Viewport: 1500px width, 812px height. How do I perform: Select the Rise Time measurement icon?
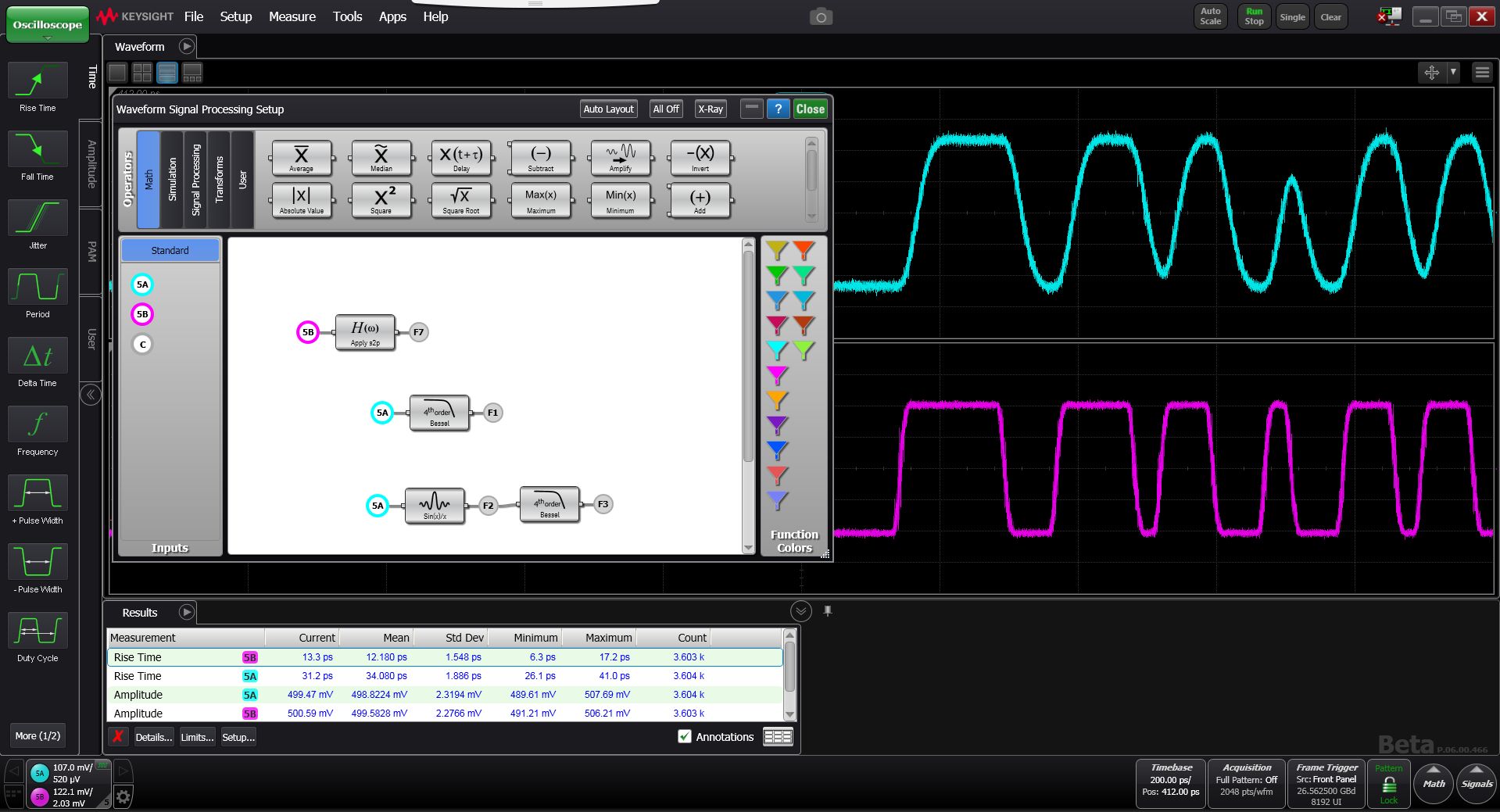(x=38, y=80)
